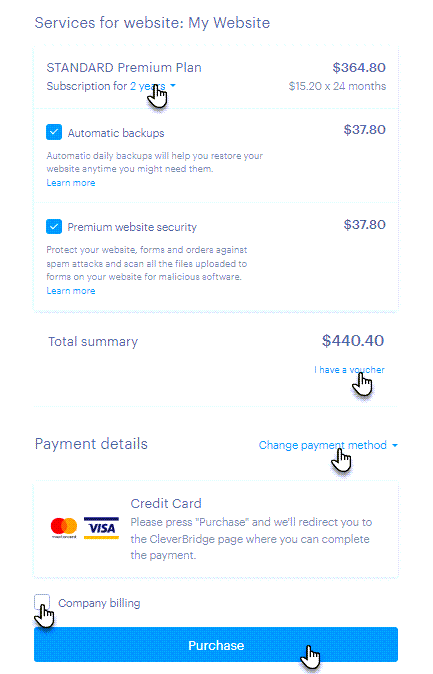Open the 2 years subscription dropdown
Viewport: 433px width, 674px height.
pos(147,86)
